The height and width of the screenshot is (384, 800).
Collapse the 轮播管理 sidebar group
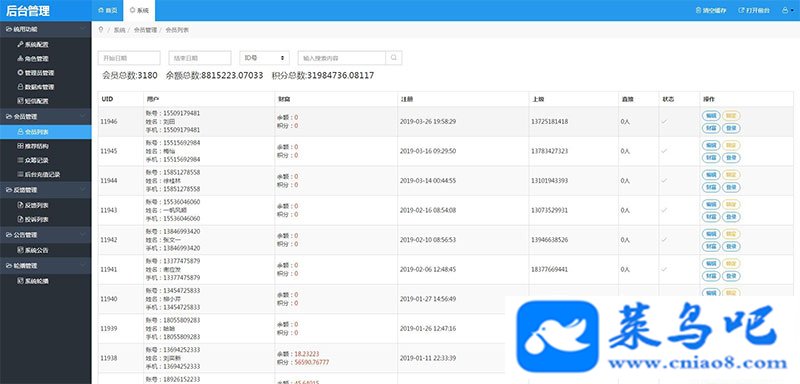45,266
